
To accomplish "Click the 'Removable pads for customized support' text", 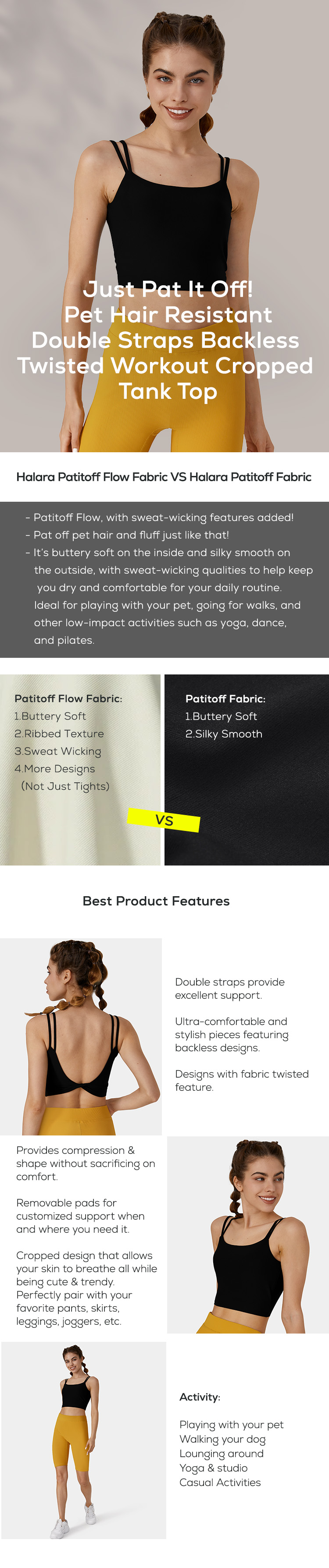I will 80,1216.
